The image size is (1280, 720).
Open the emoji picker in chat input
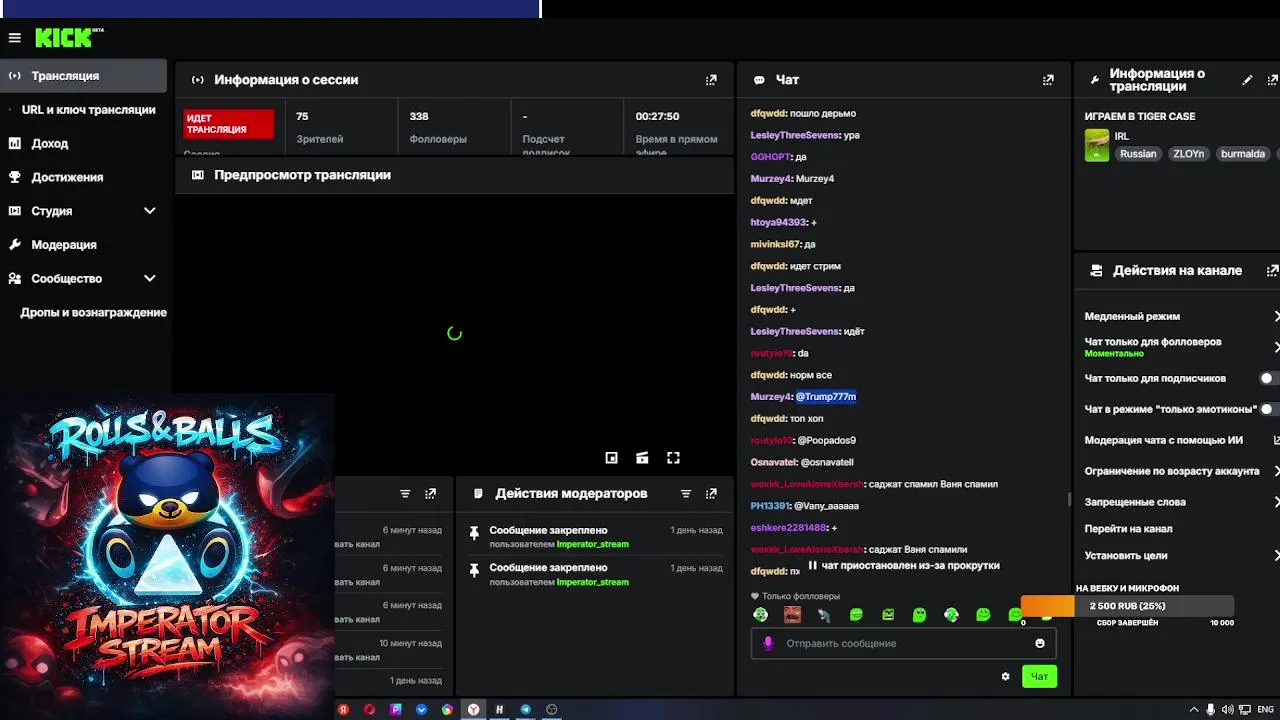point(1040,643)
